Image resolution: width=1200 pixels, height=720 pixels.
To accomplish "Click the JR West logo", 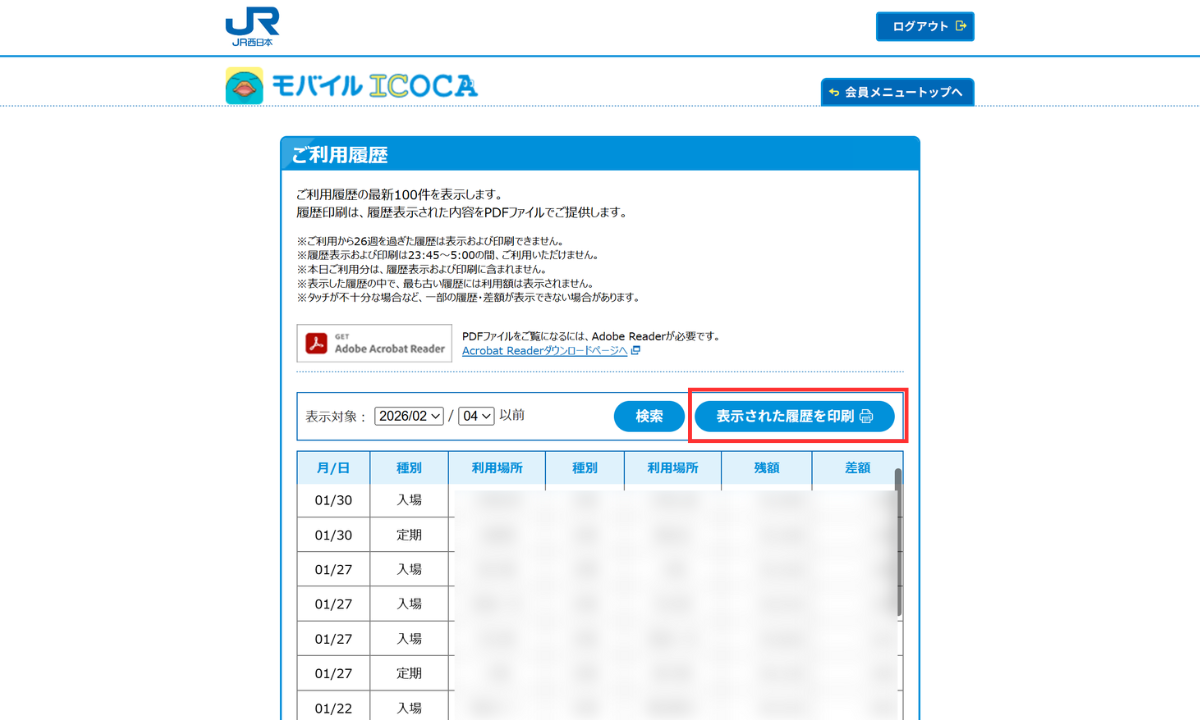I will click(x=252, y=27).
